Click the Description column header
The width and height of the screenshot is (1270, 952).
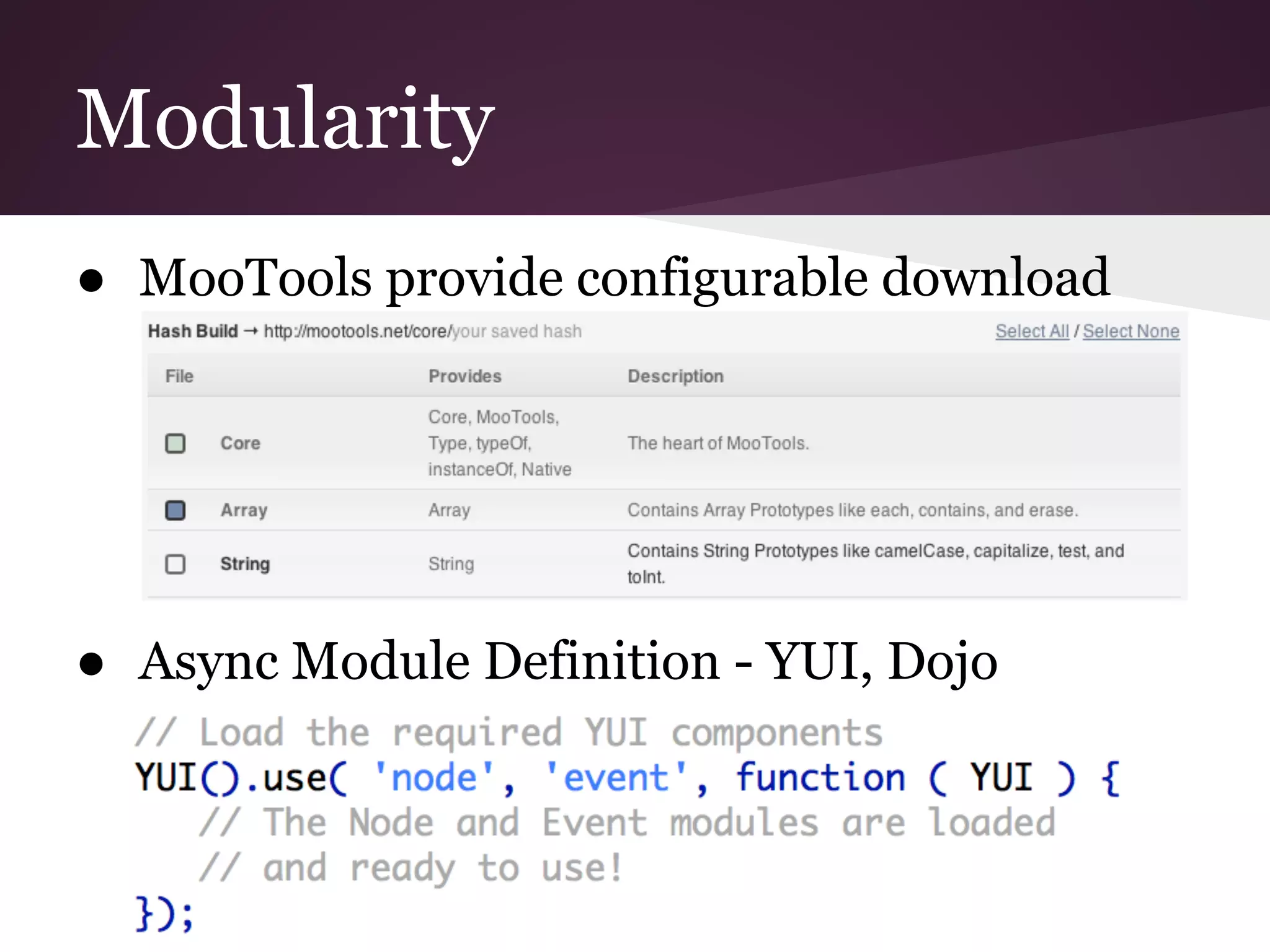[x=675, y=376]
